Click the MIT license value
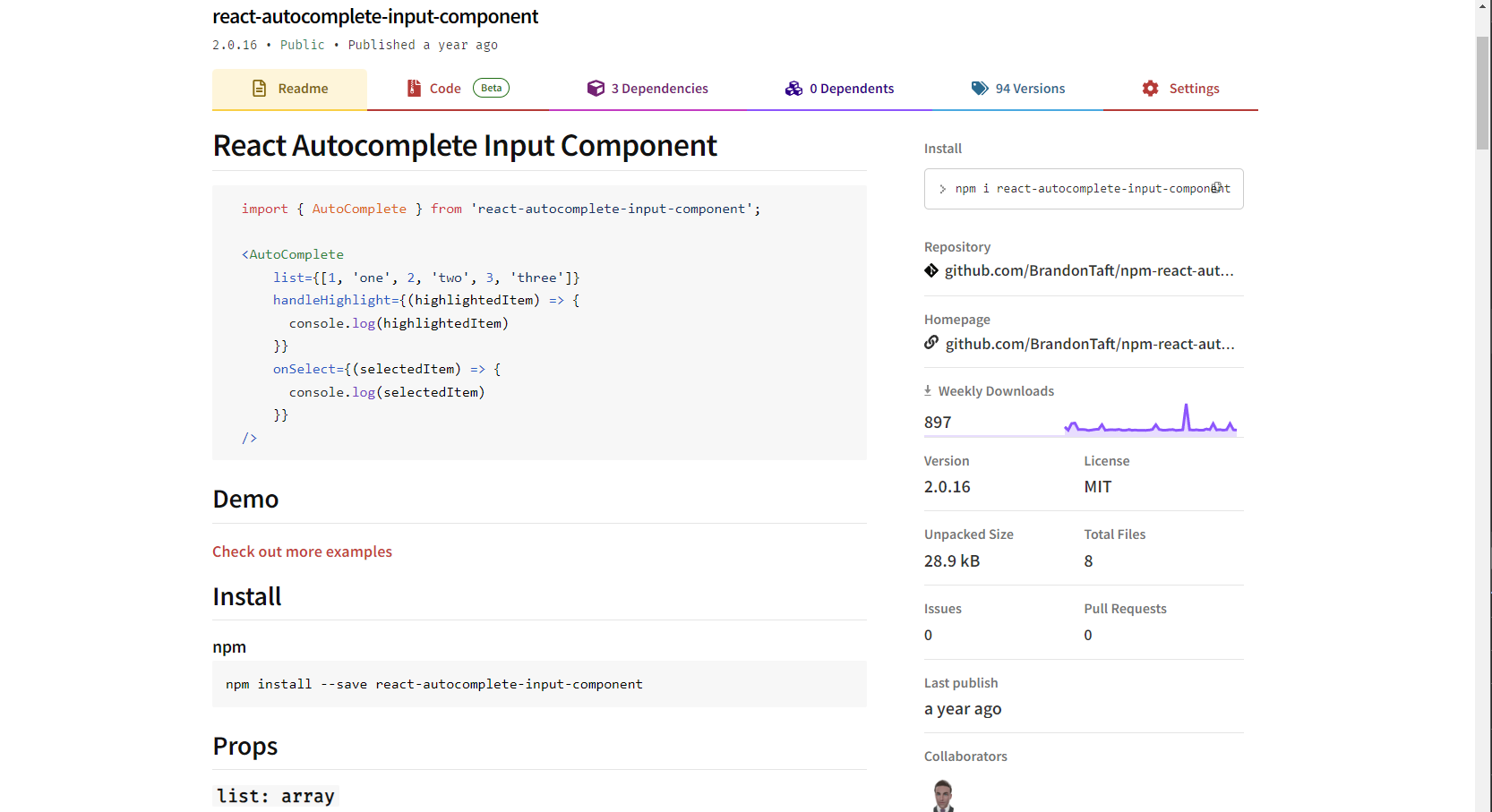Viewport: 1492px width, 812px height. pos(1098,487)
